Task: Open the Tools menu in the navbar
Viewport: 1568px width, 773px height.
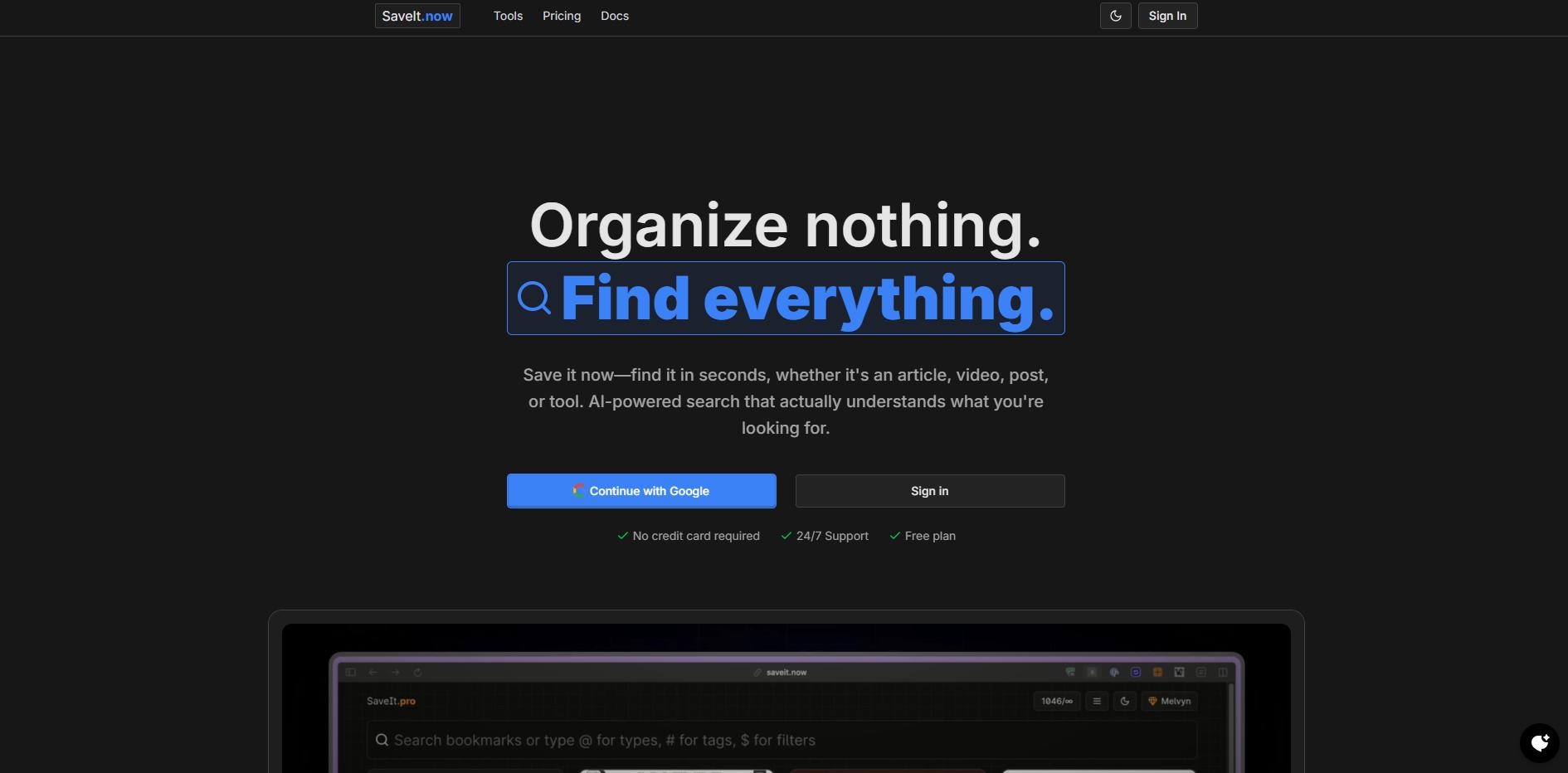Action: 508,16
